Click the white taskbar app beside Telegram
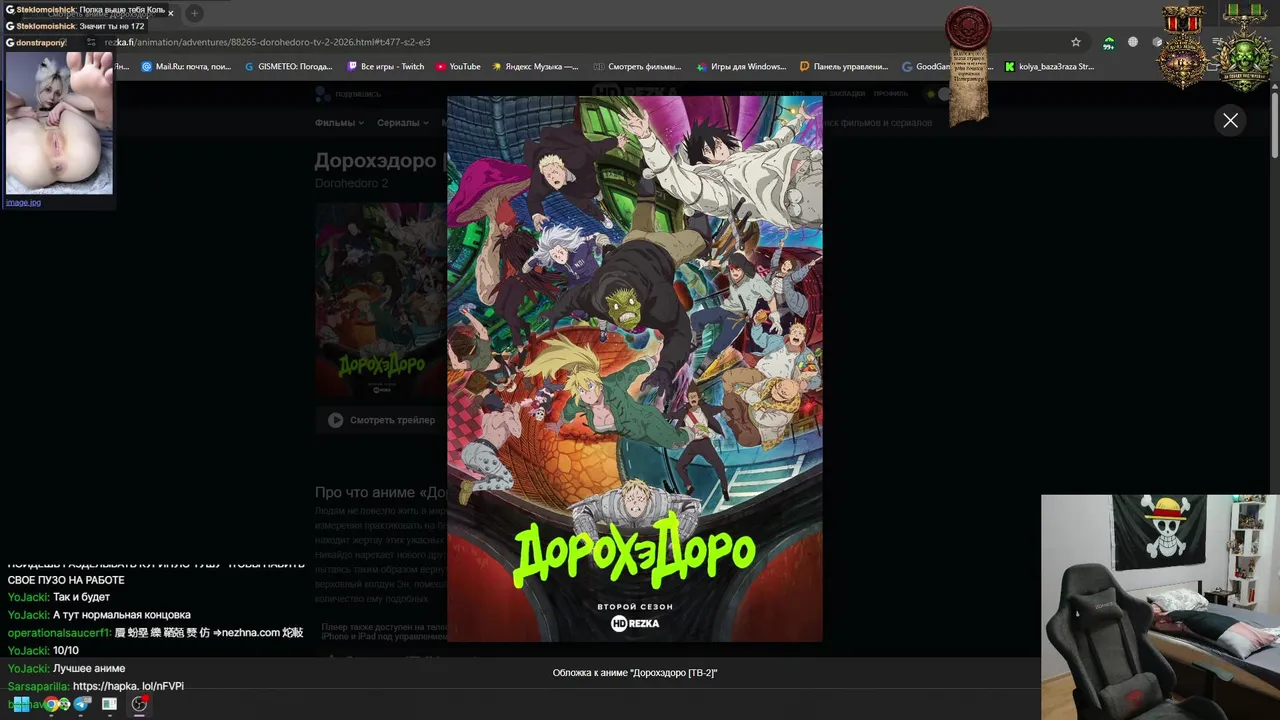 pyautogui.click(x=110, y=704)
